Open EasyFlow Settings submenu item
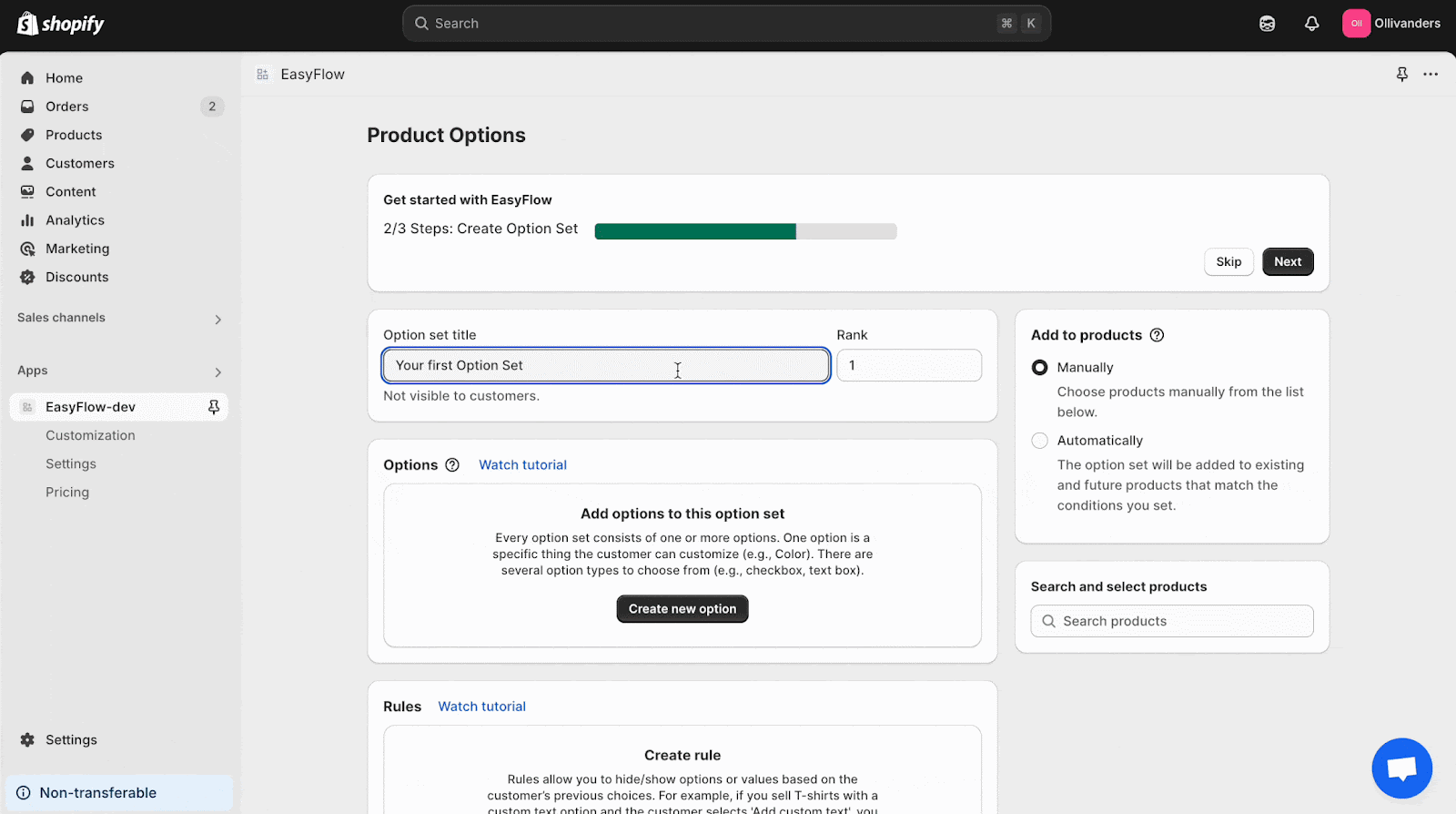This screenshot has width=1456, height=814. pos(71,463)
